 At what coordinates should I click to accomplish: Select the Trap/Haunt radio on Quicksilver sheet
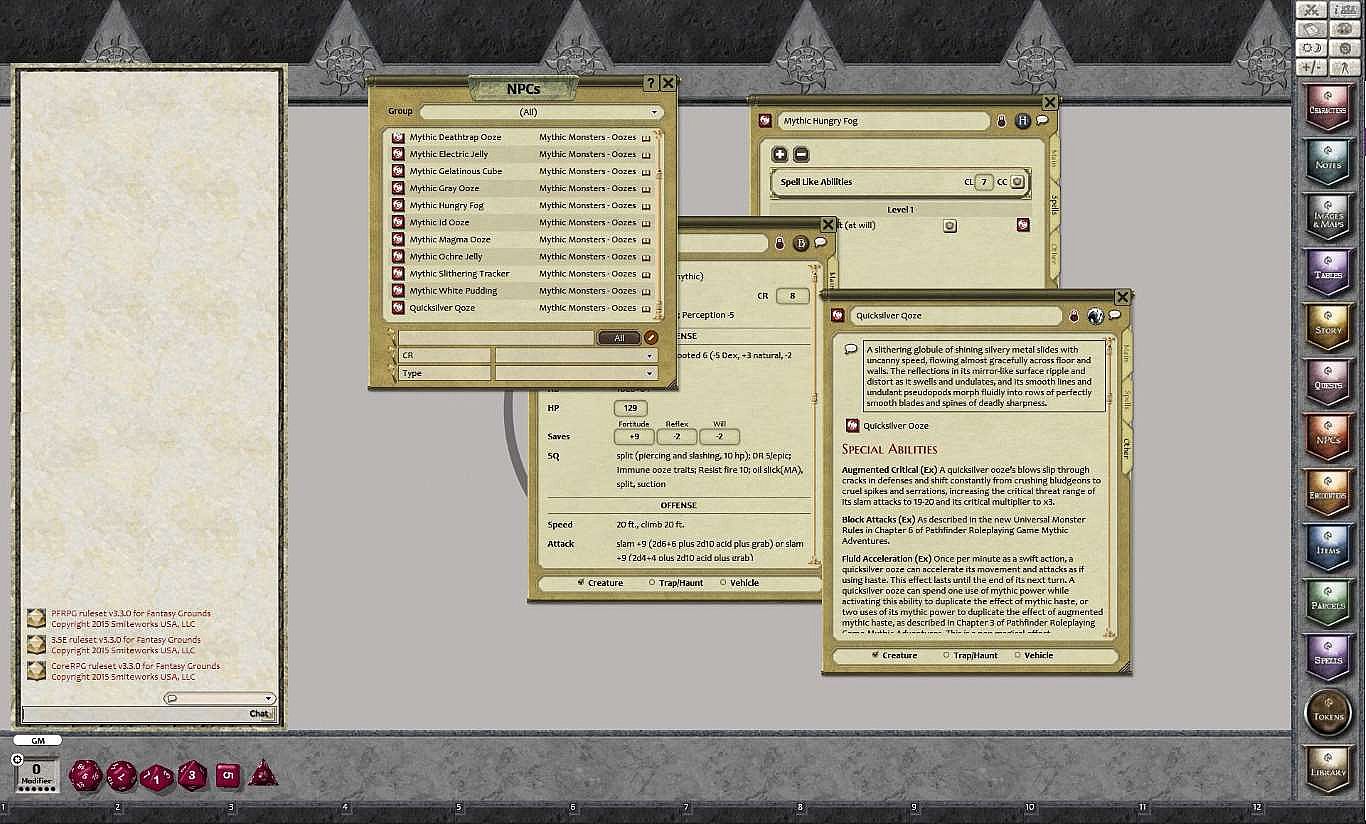(947, 656)
